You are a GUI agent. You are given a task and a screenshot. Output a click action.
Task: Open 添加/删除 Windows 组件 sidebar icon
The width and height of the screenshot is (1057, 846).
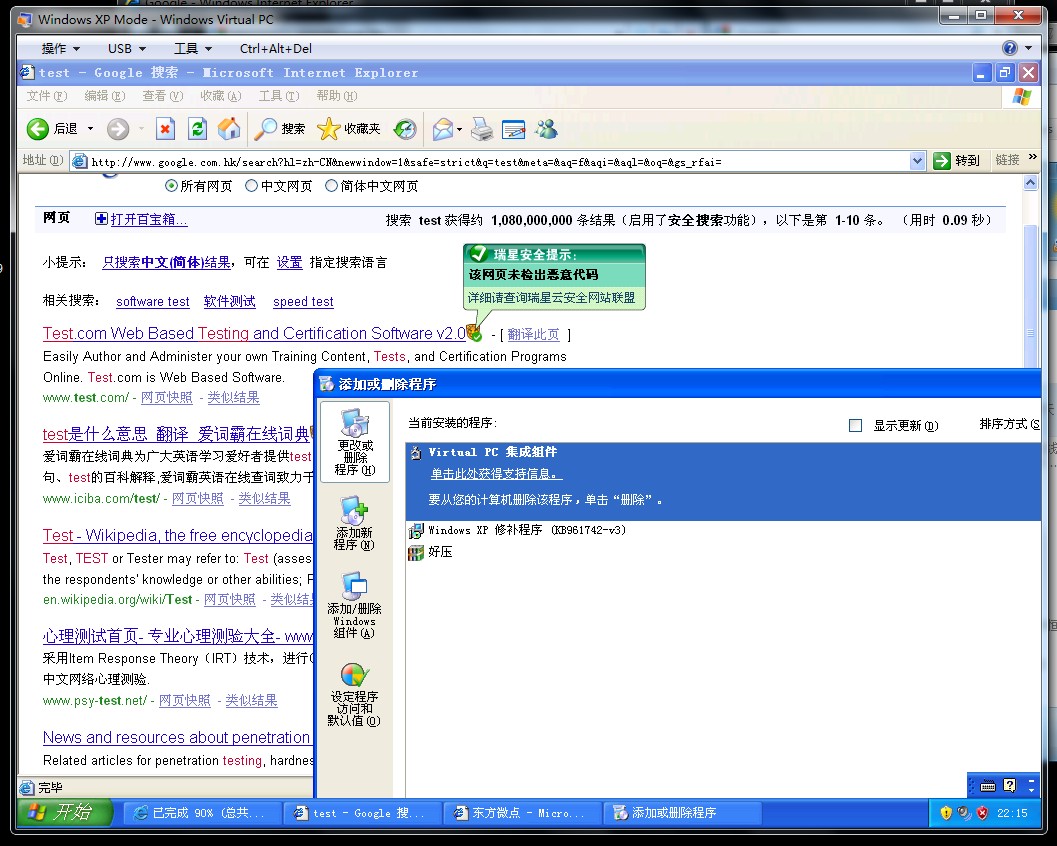[x=354, y=604]
